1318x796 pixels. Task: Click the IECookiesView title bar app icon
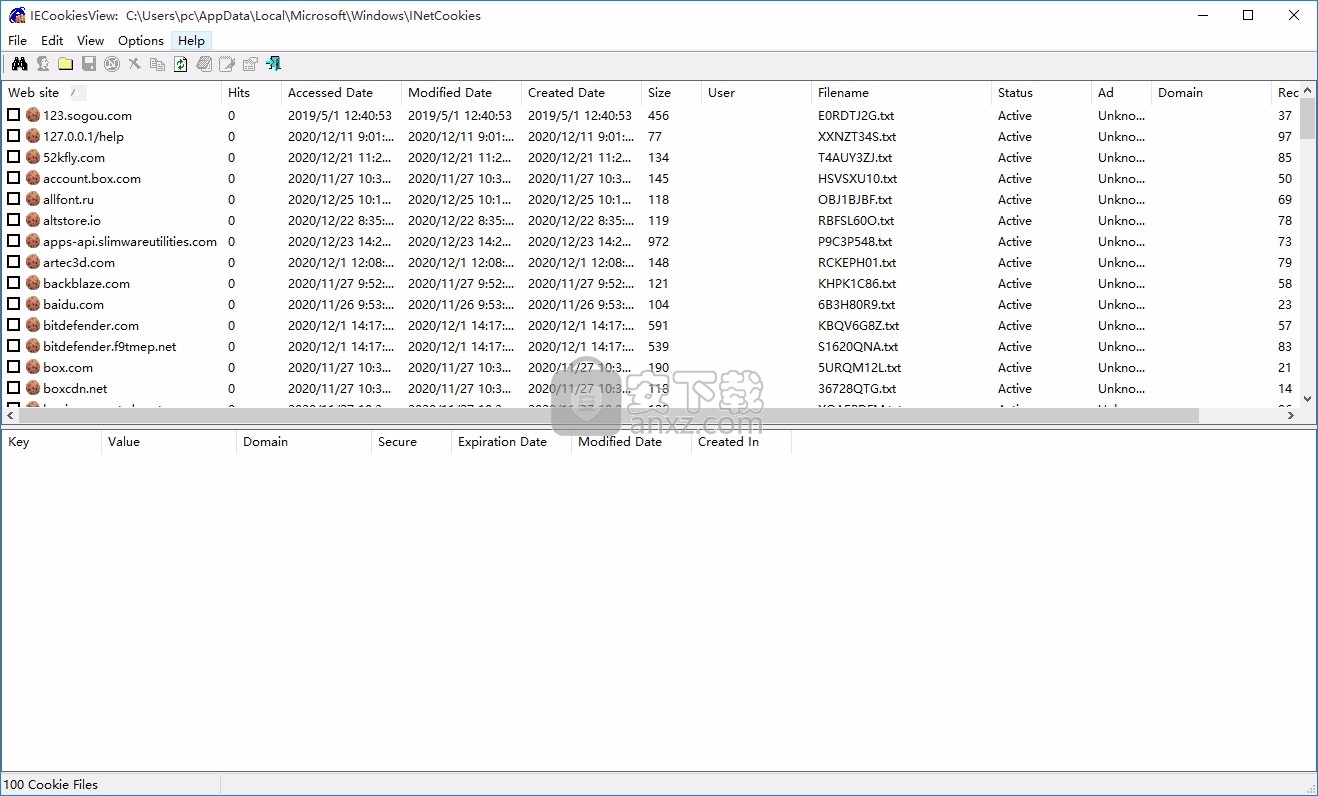coord(17,15)
